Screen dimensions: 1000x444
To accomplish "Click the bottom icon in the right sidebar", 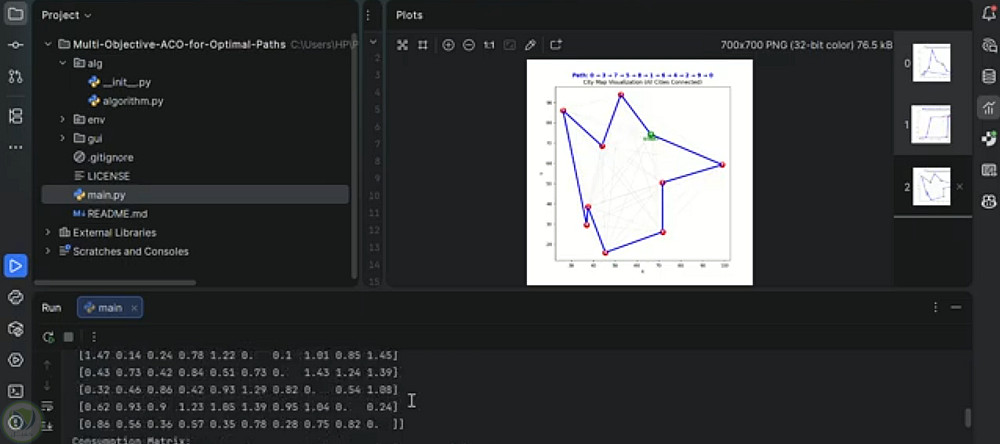I will pos(989,202).
